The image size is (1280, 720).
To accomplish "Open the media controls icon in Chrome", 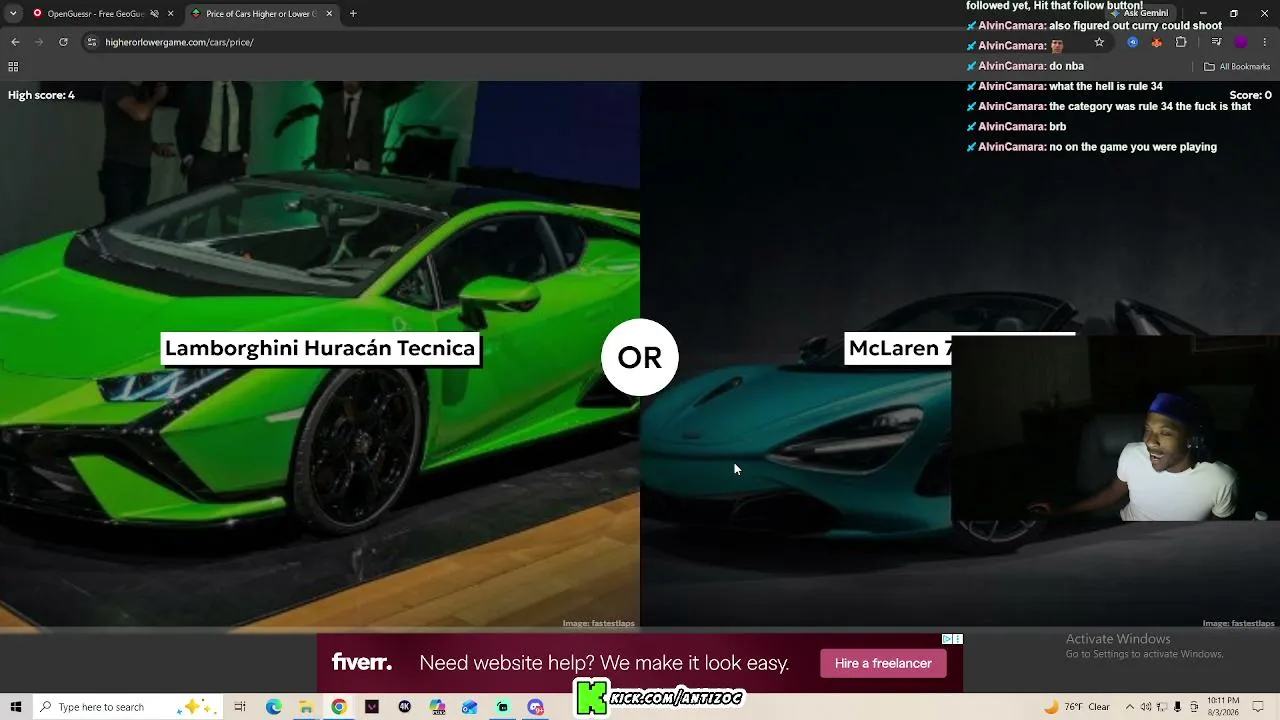I will click(1216, 42).
